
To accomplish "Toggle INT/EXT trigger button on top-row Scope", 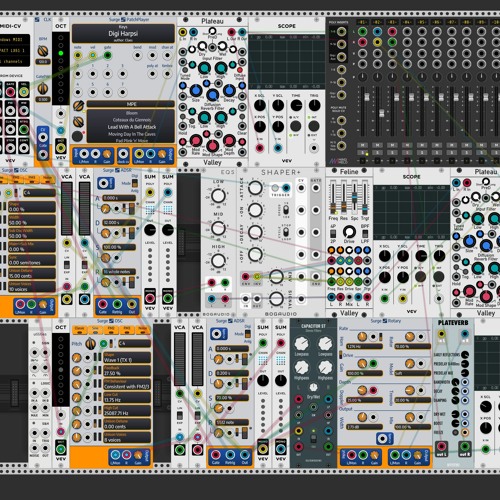I will pyautogui.click(x=314, y=126).
